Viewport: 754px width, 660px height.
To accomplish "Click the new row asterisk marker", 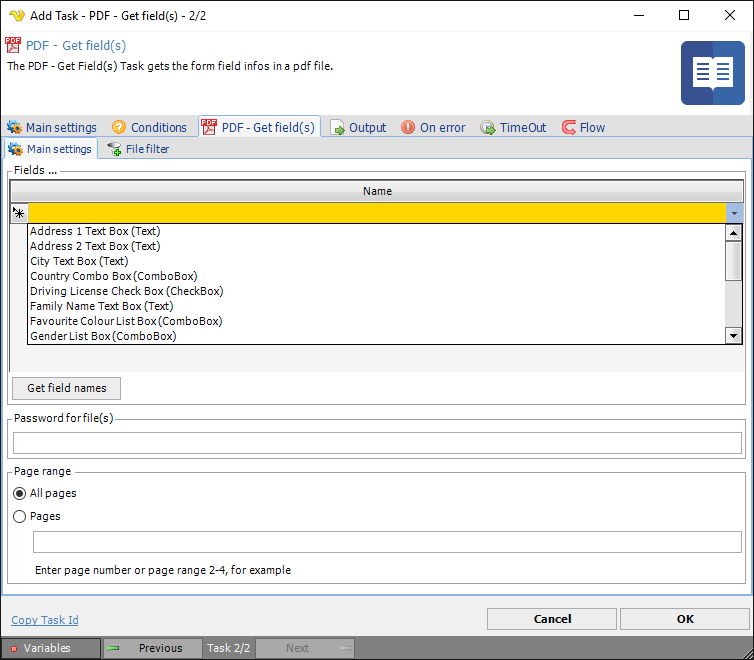I will pyautogui.click(x=19, y=213).
